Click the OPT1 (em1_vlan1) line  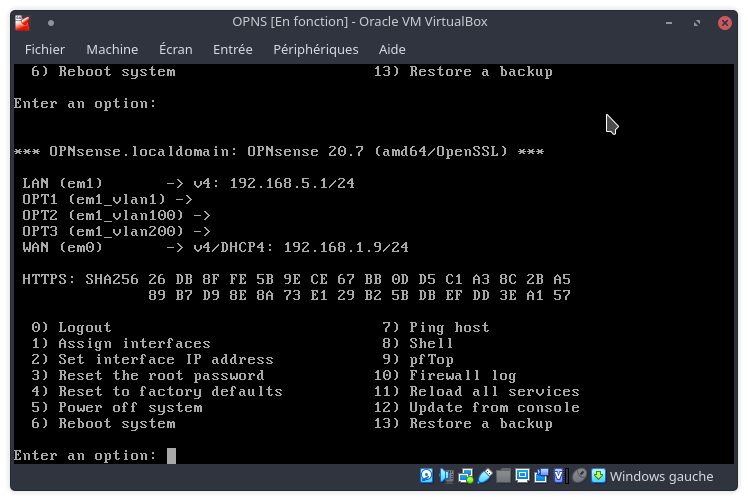[107, 199]
